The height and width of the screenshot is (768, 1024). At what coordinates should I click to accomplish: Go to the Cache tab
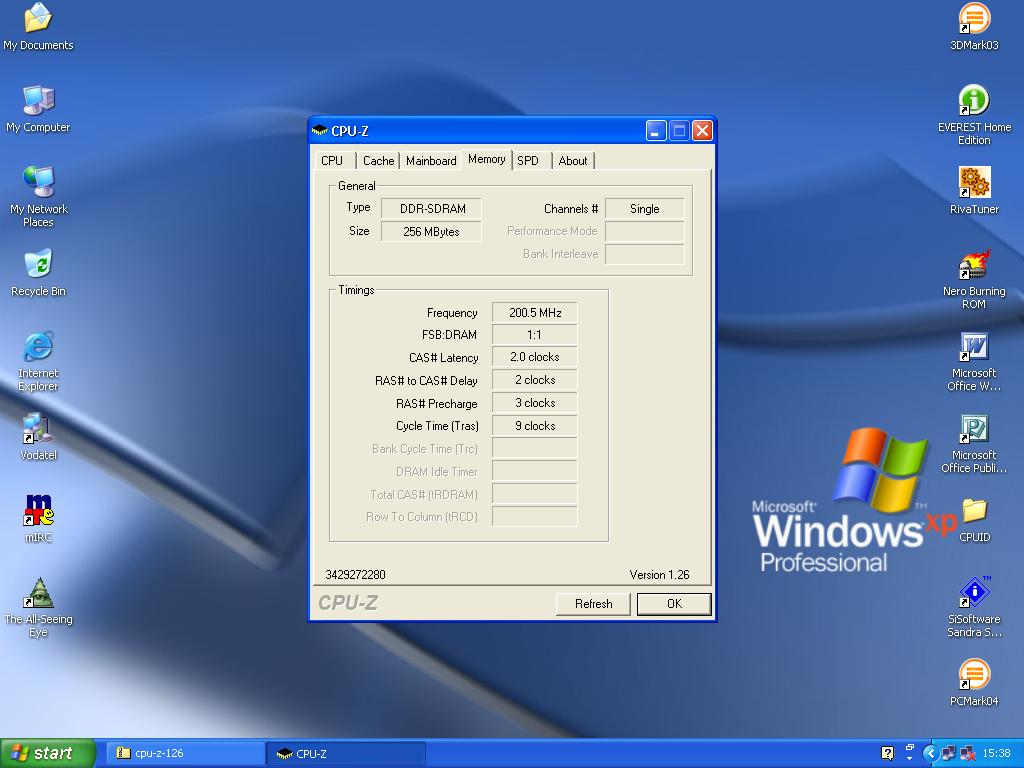pyautogui.click(x=378, y=161)
